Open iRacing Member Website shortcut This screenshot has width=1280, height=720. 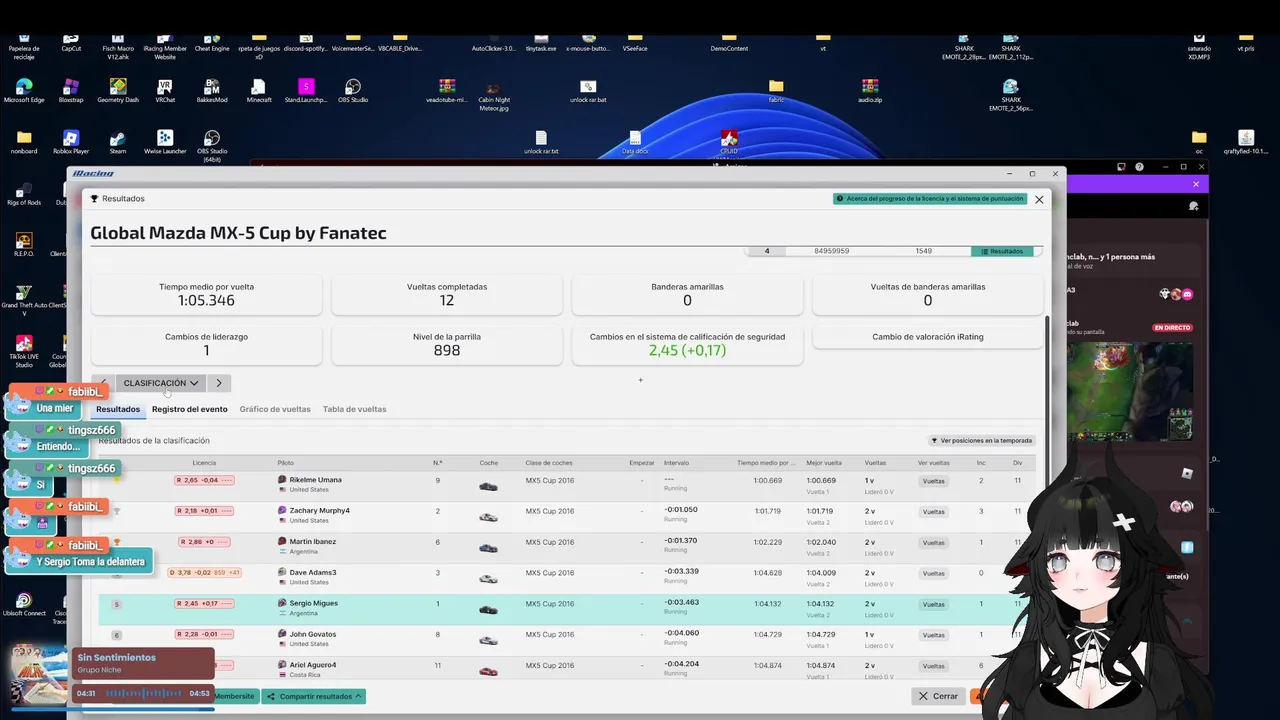[x=165, y=48]
